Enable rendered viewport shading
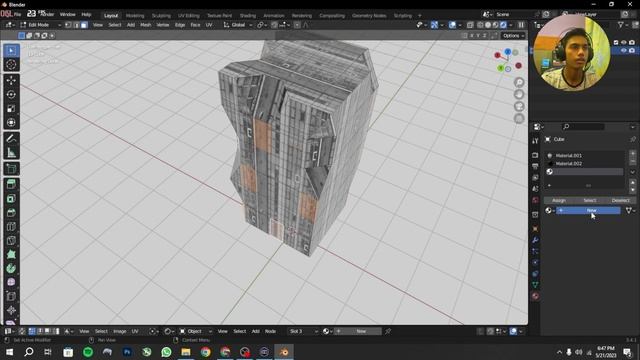This screenshot has height=360, width=640. 503,25
